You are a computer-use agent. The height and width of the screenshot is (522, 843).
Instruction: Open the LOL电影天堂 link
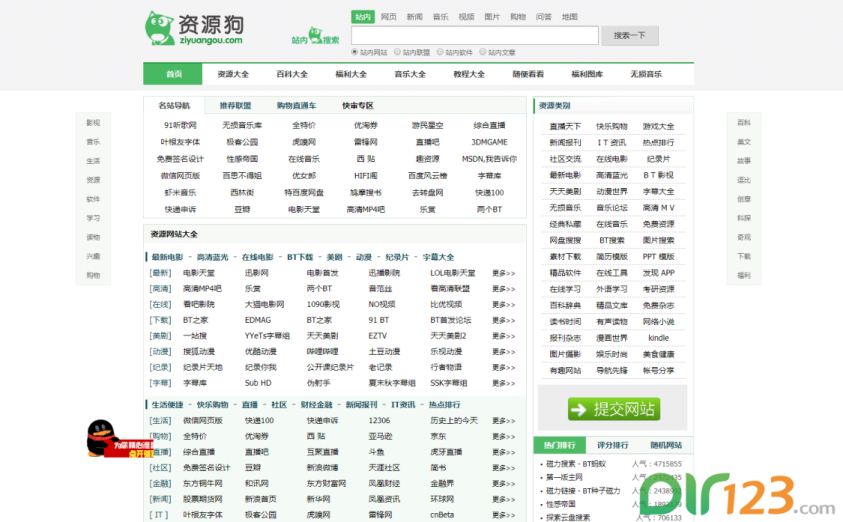tap(453, 273)
